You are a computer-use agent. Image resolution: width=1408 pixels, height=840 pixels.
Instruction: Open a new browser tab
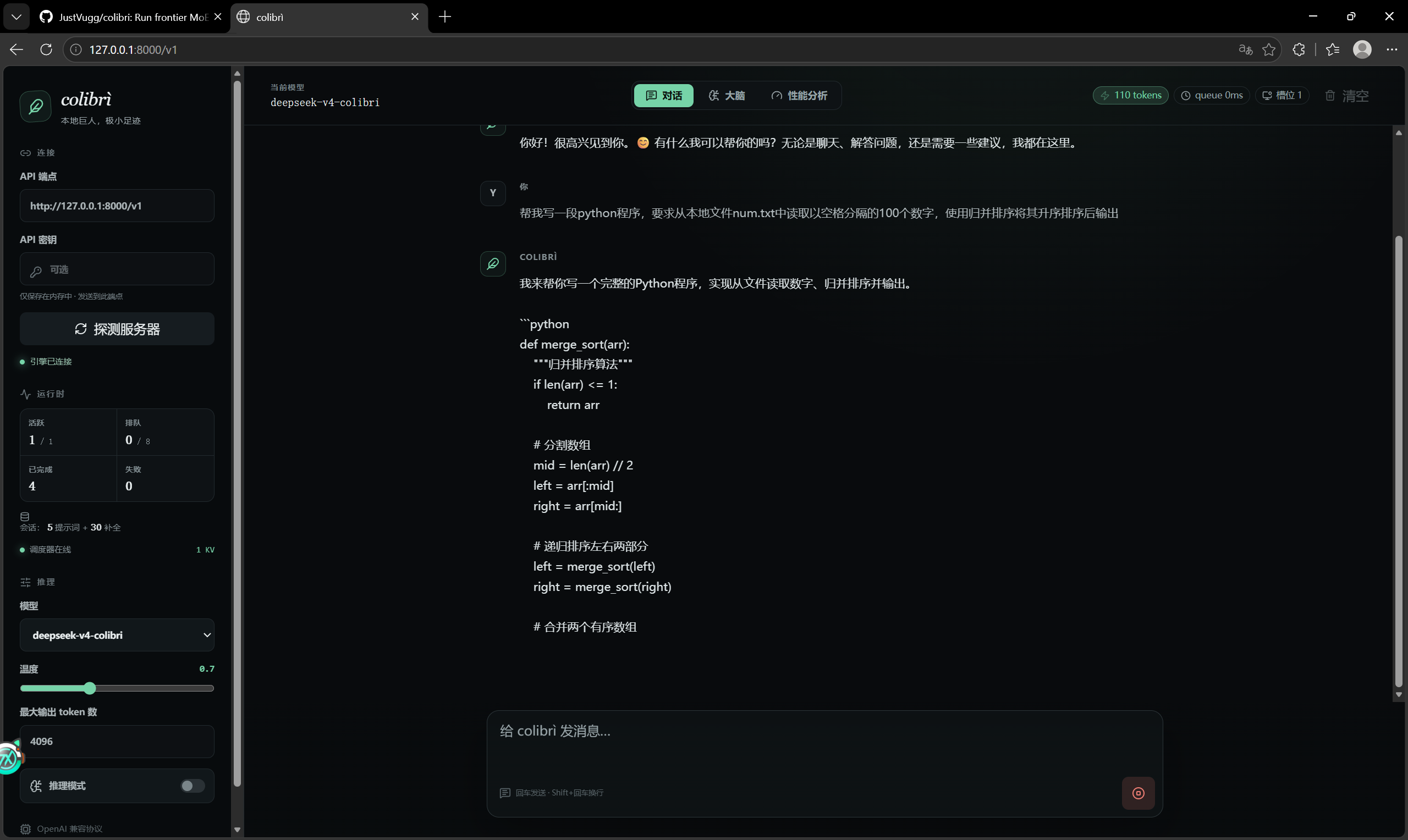point(445,17)
